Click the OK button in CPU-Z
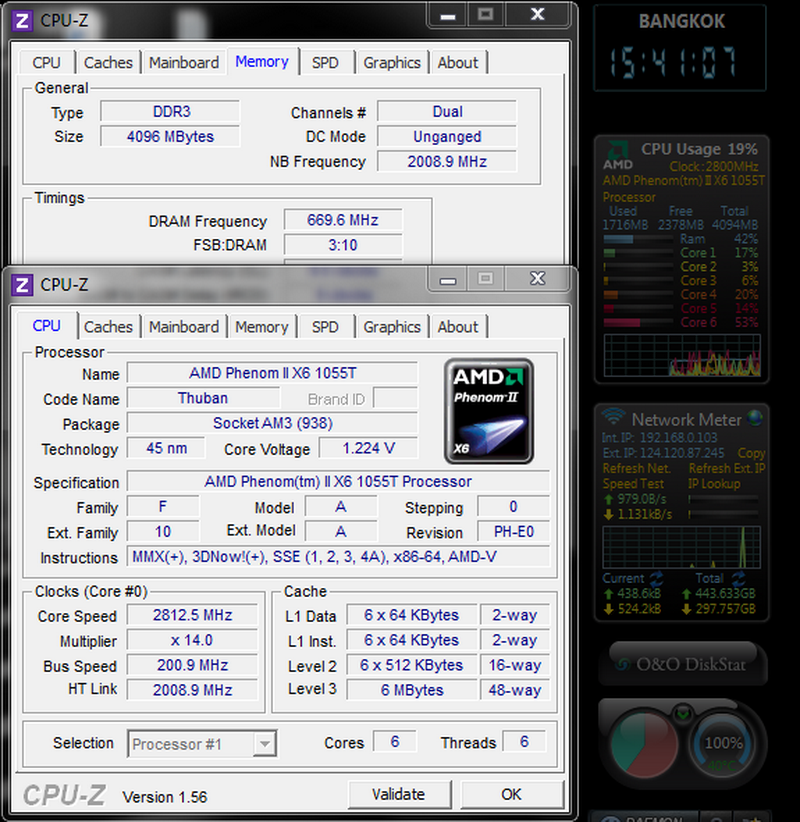This screenshot has height=822, width=800. point(512,794)
